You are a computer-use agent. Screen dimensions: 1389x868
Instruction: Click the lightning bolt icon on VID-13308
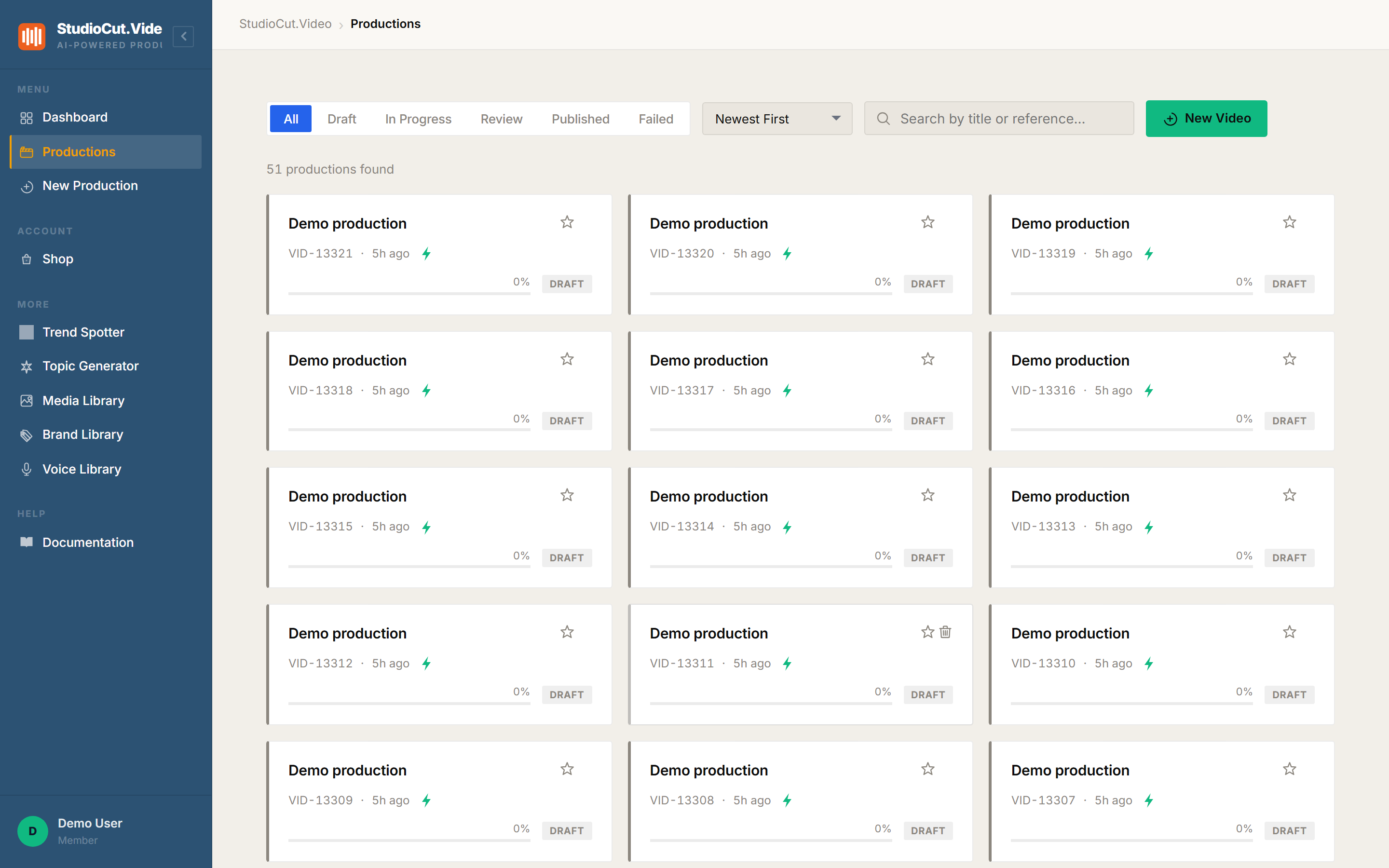[788, 801]
